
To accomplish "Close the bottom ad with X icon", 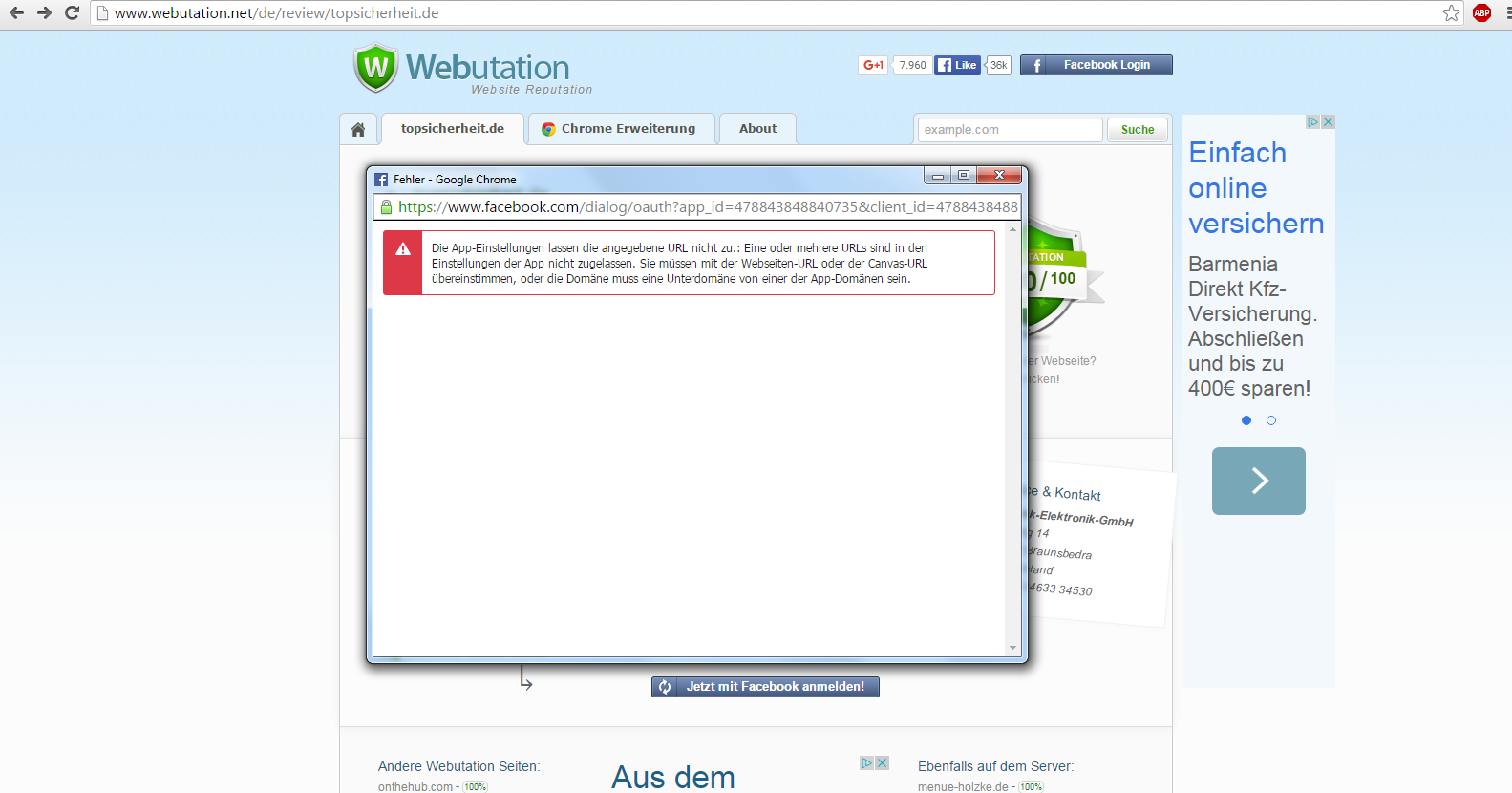I will point(883,763).
